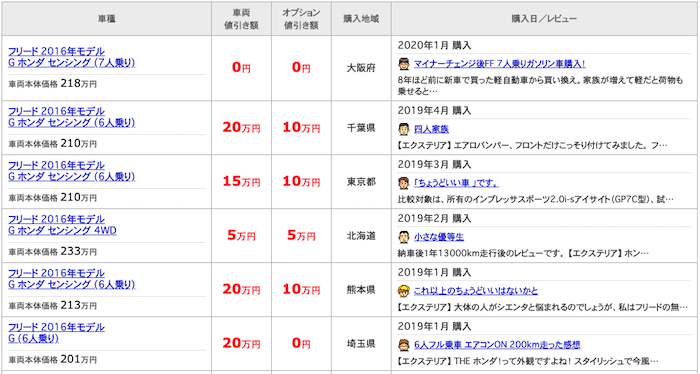Click 車両本体価格 201万円 price text

tap(53, 360)
